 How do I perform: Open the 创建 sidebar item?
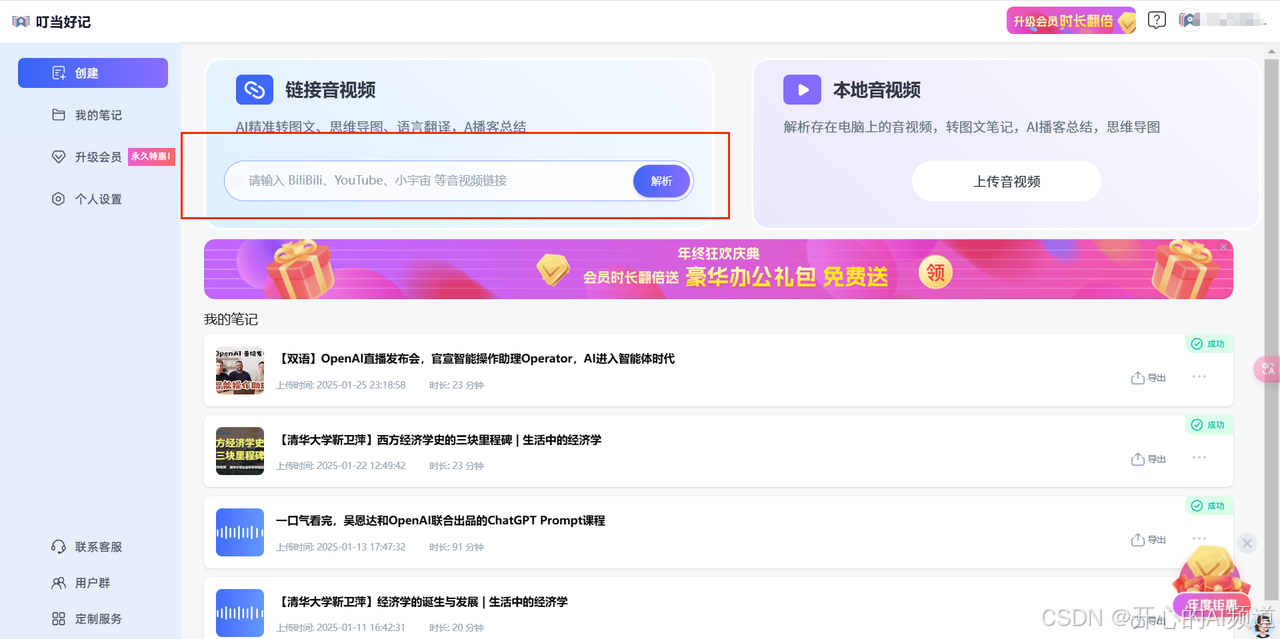(x=93, y=73)
